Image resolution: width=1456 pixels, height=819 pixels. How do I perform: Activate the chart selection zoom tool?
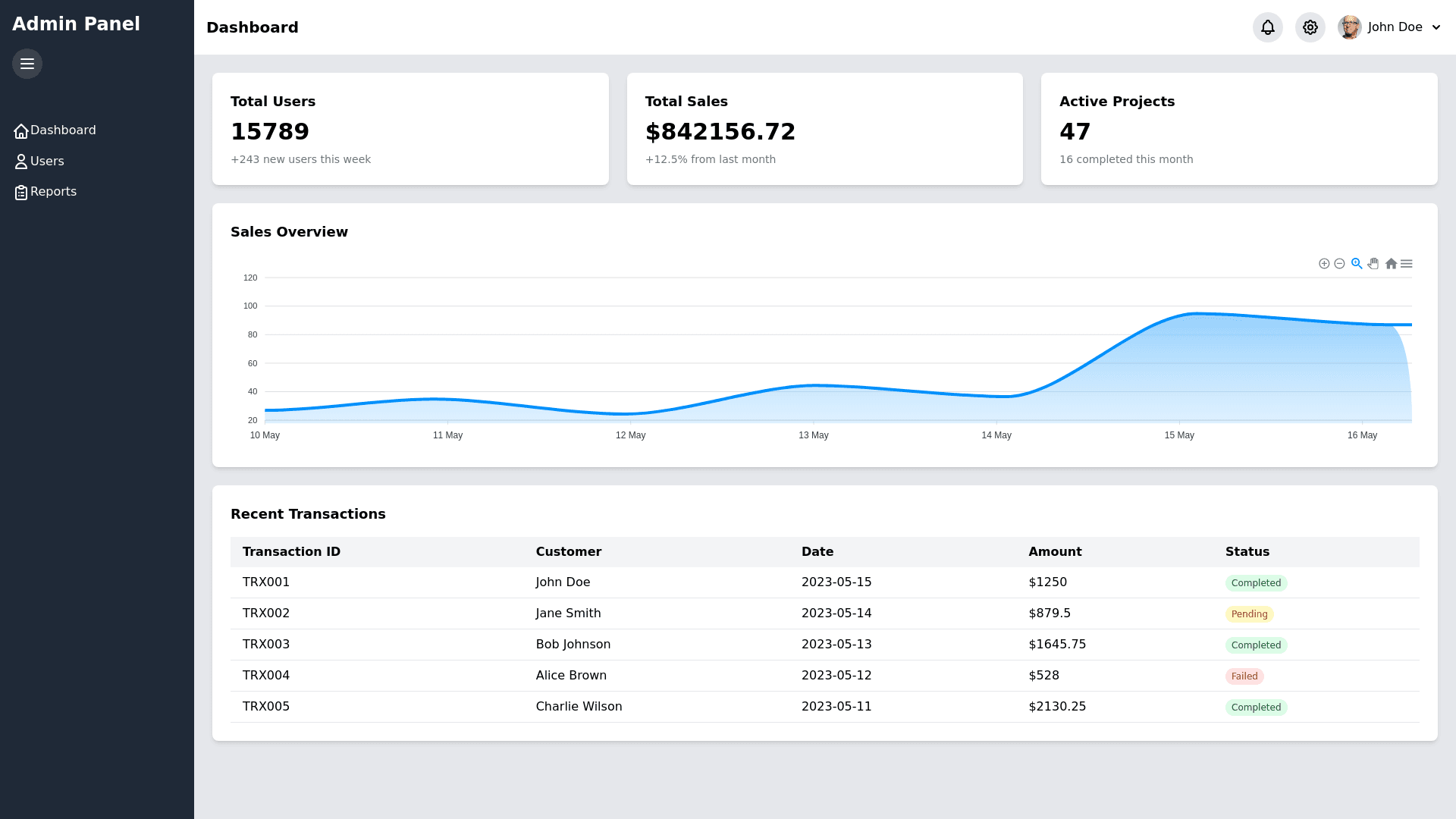point(1357,264)
